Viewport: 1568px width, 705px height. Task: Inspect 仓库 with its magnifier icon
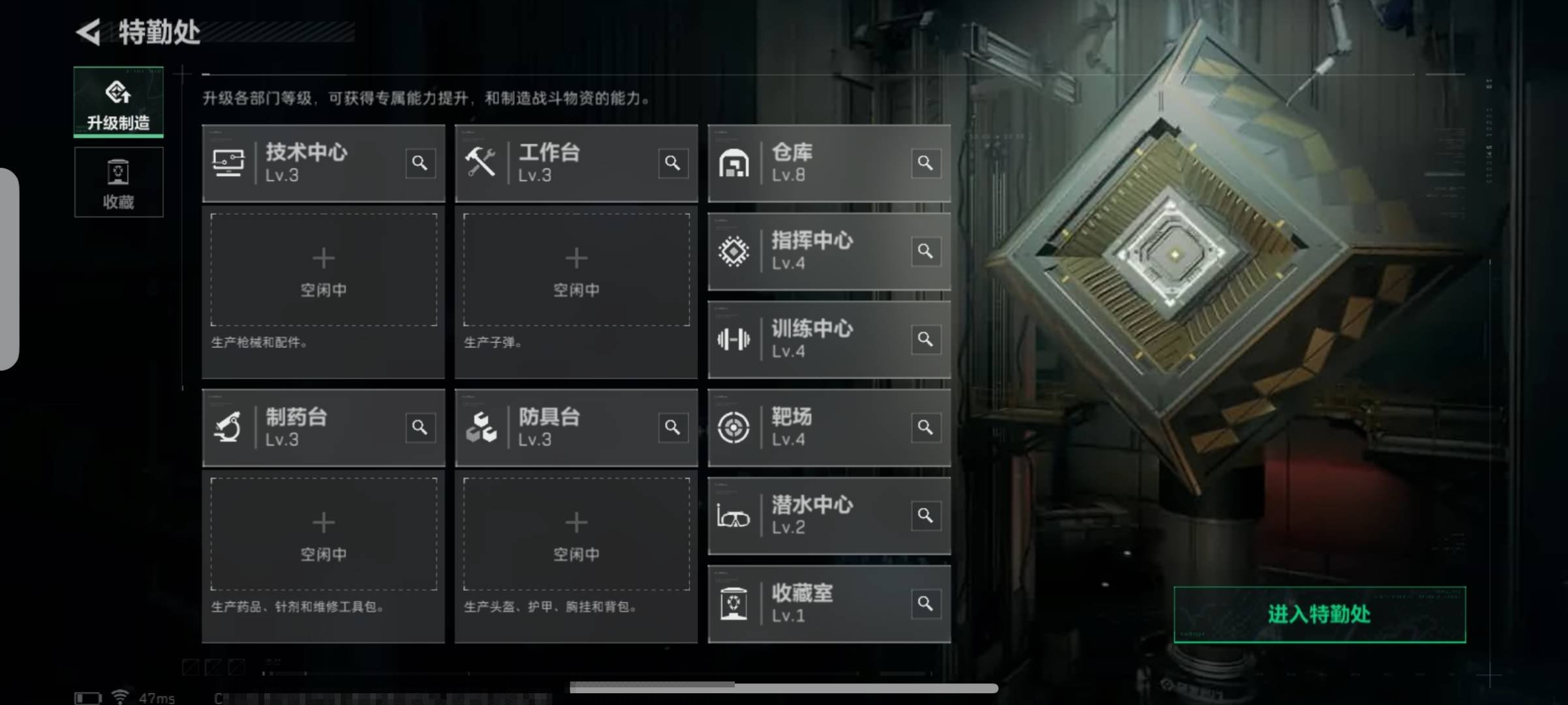pos(925,163)
